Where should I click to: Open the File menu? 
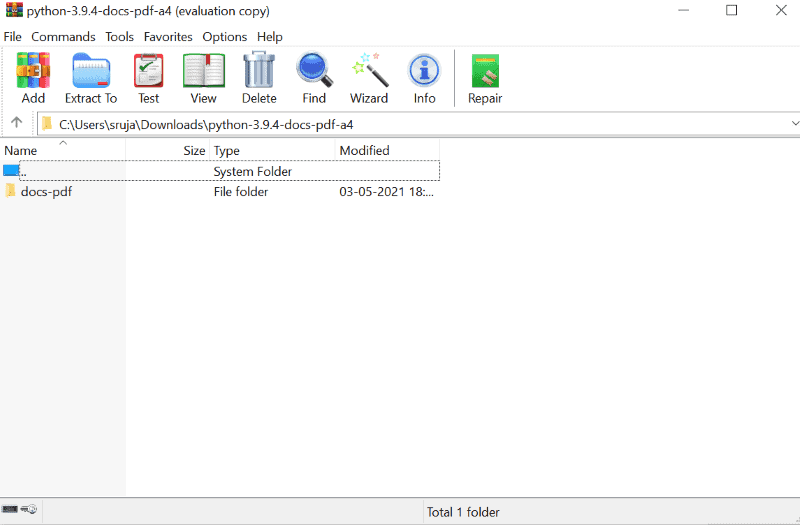click(12, 37)
